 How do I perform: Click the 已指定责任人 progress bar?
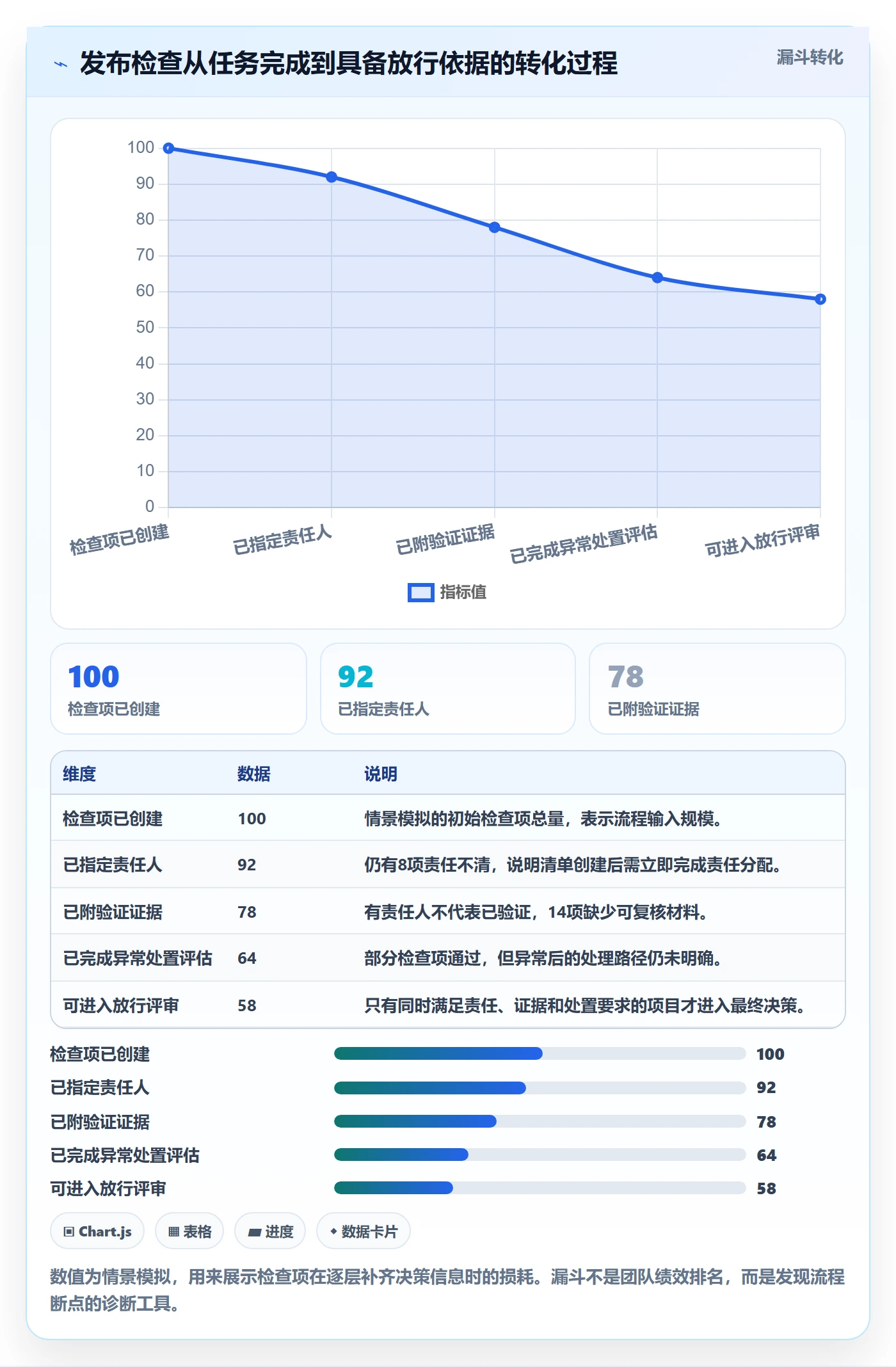(x=540, y=1087)
